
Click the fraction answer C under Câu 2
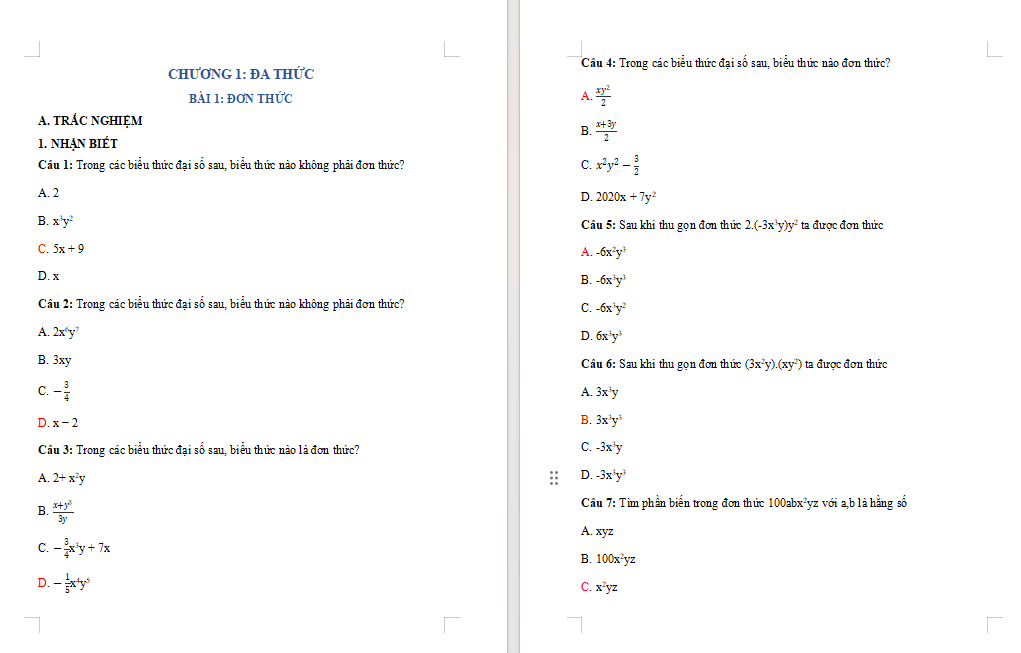pos(54,391)
